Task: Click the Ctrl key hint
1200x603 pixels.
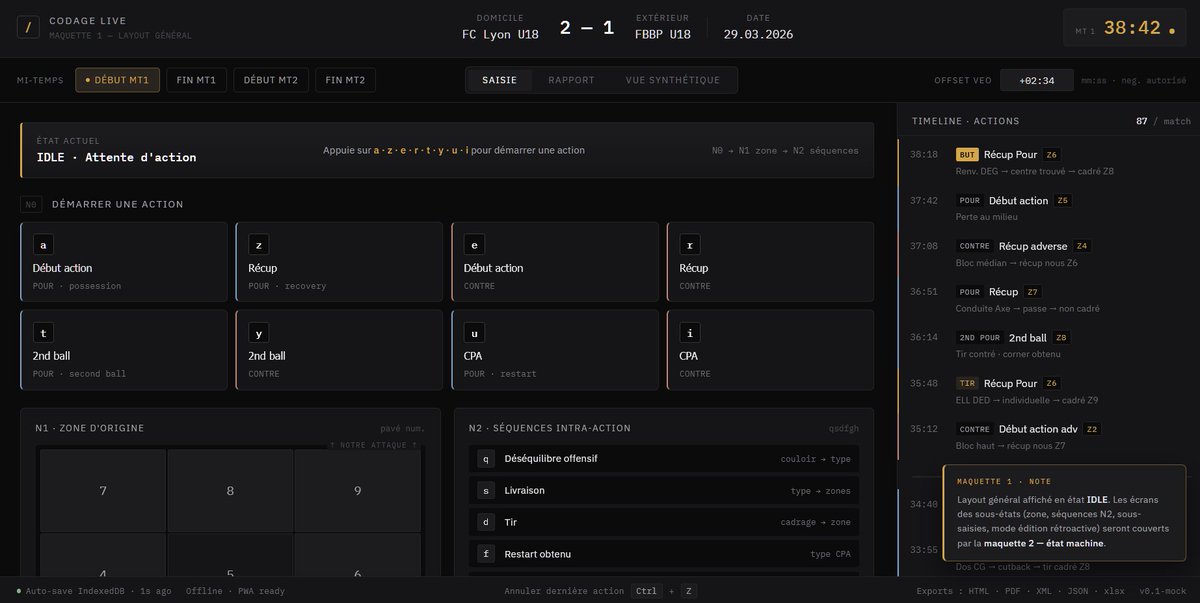Action: (x=646, y=591)
